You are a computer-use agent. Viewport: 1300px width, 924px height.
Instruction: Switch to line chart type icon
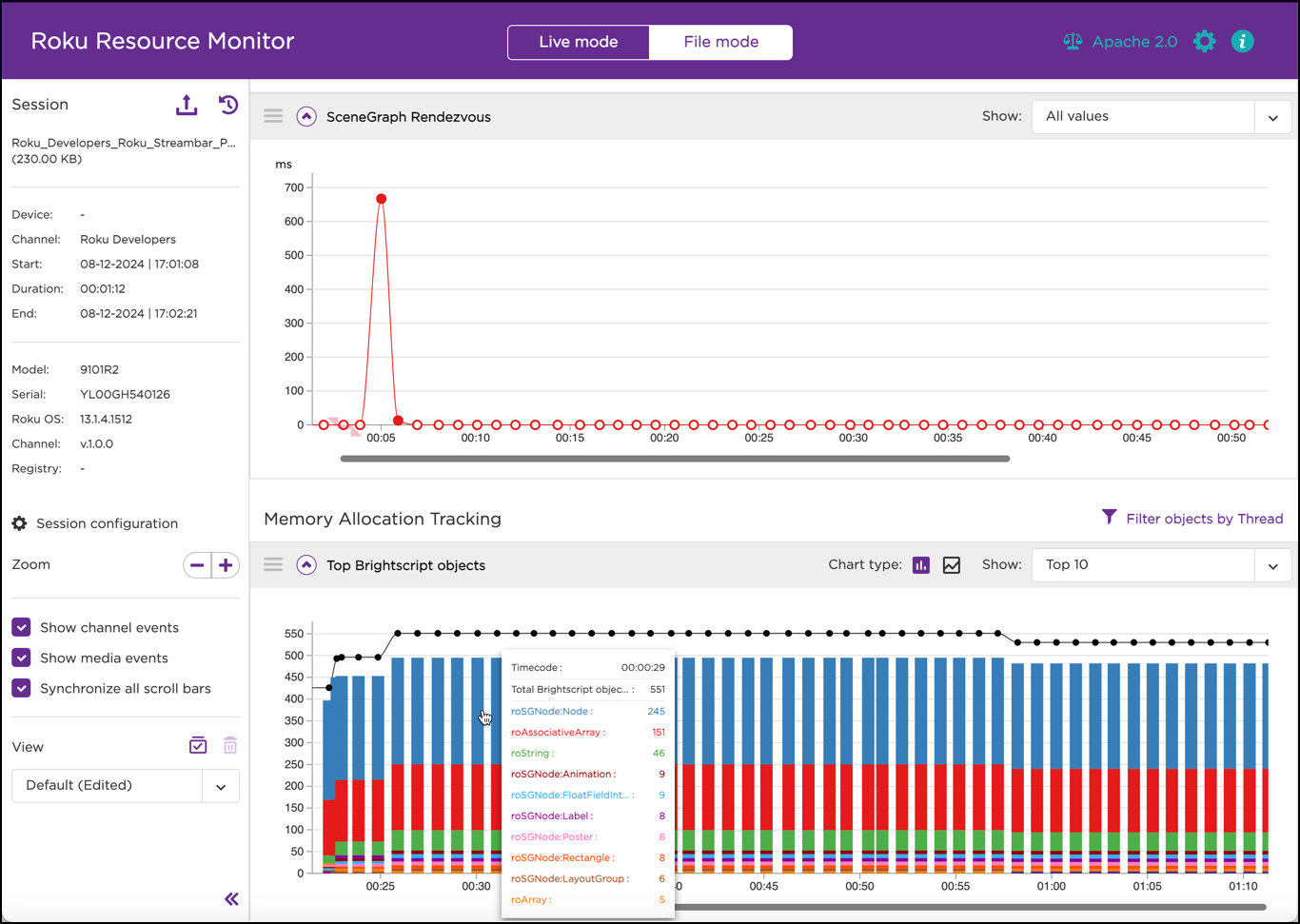(951, 565)
